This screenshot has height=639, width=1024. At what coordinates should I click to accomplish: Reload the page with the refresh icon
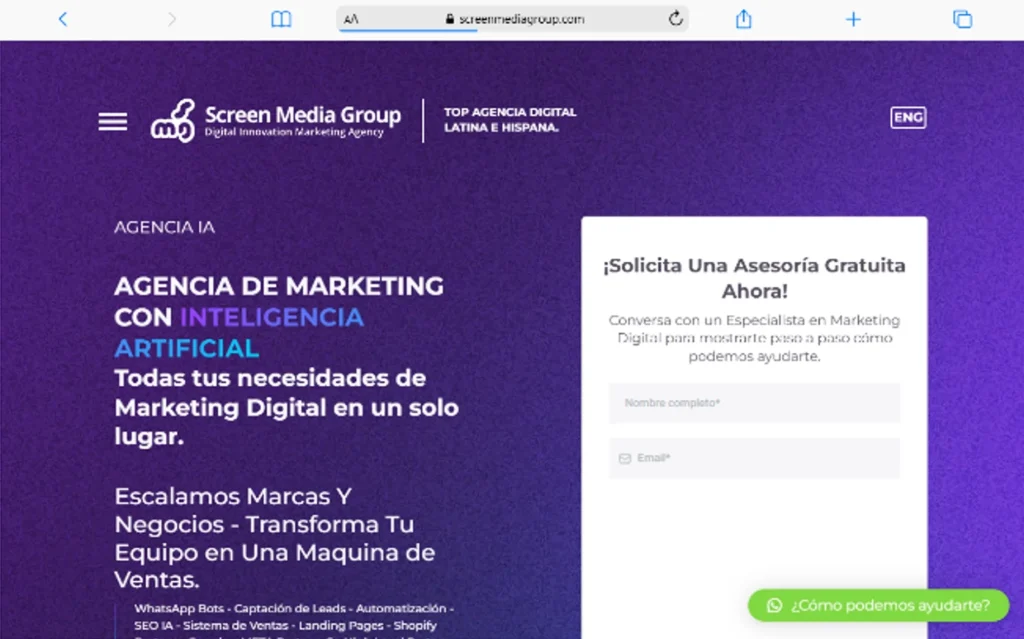[x=675, y=18]
